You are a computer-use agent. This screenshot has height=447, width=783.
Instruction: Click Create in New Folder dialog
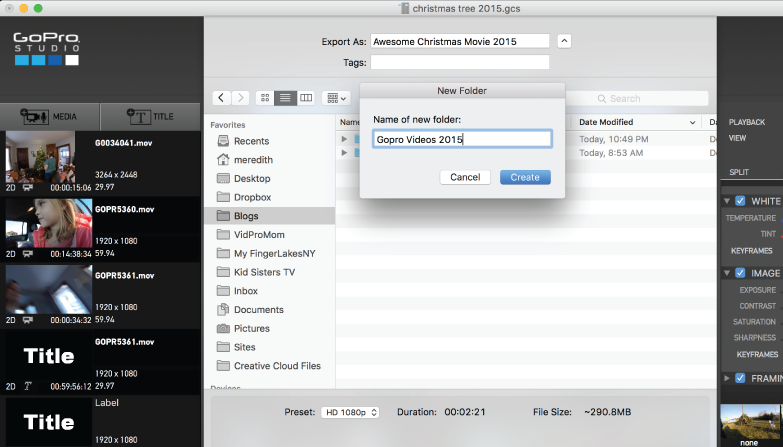pos(525,177)
